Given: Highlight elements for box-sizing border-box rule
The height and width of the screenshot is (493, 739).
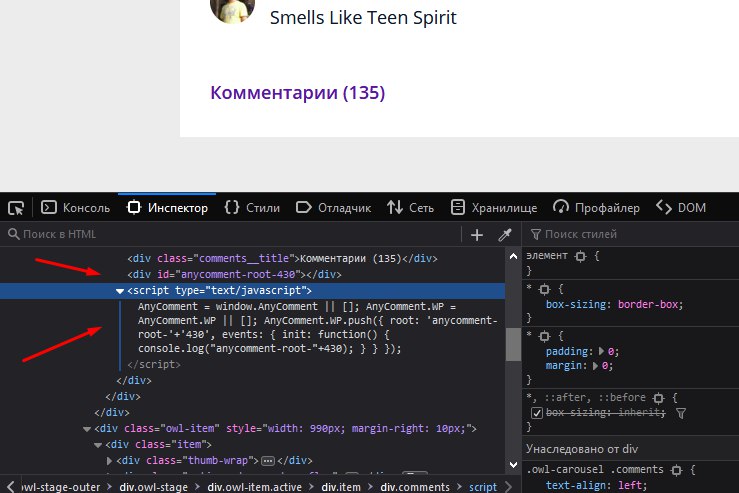Looking at the screenshot, I should coord(544,289).
